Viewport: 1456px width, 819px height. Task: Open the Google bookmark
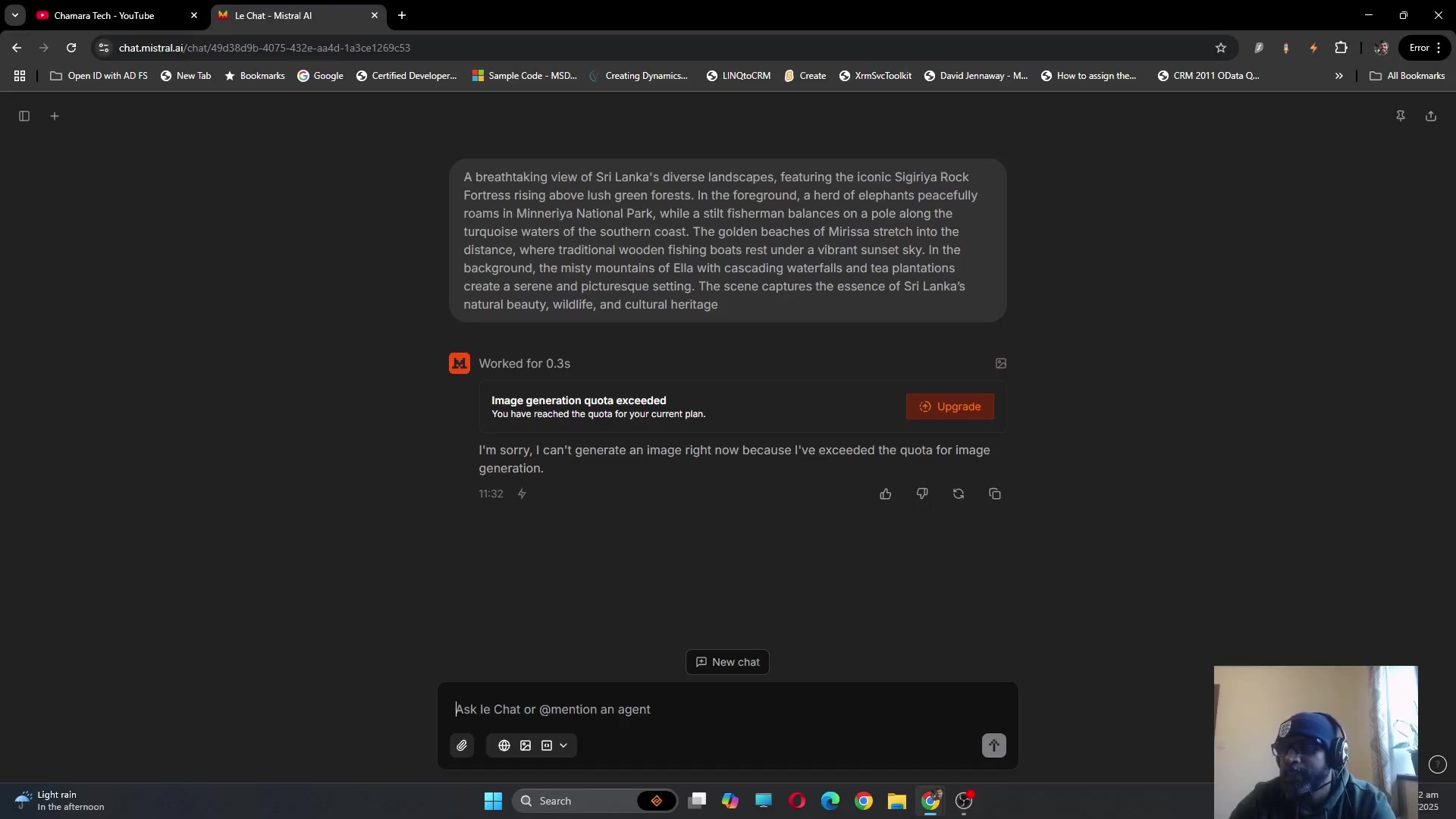[x=320, y=76]
